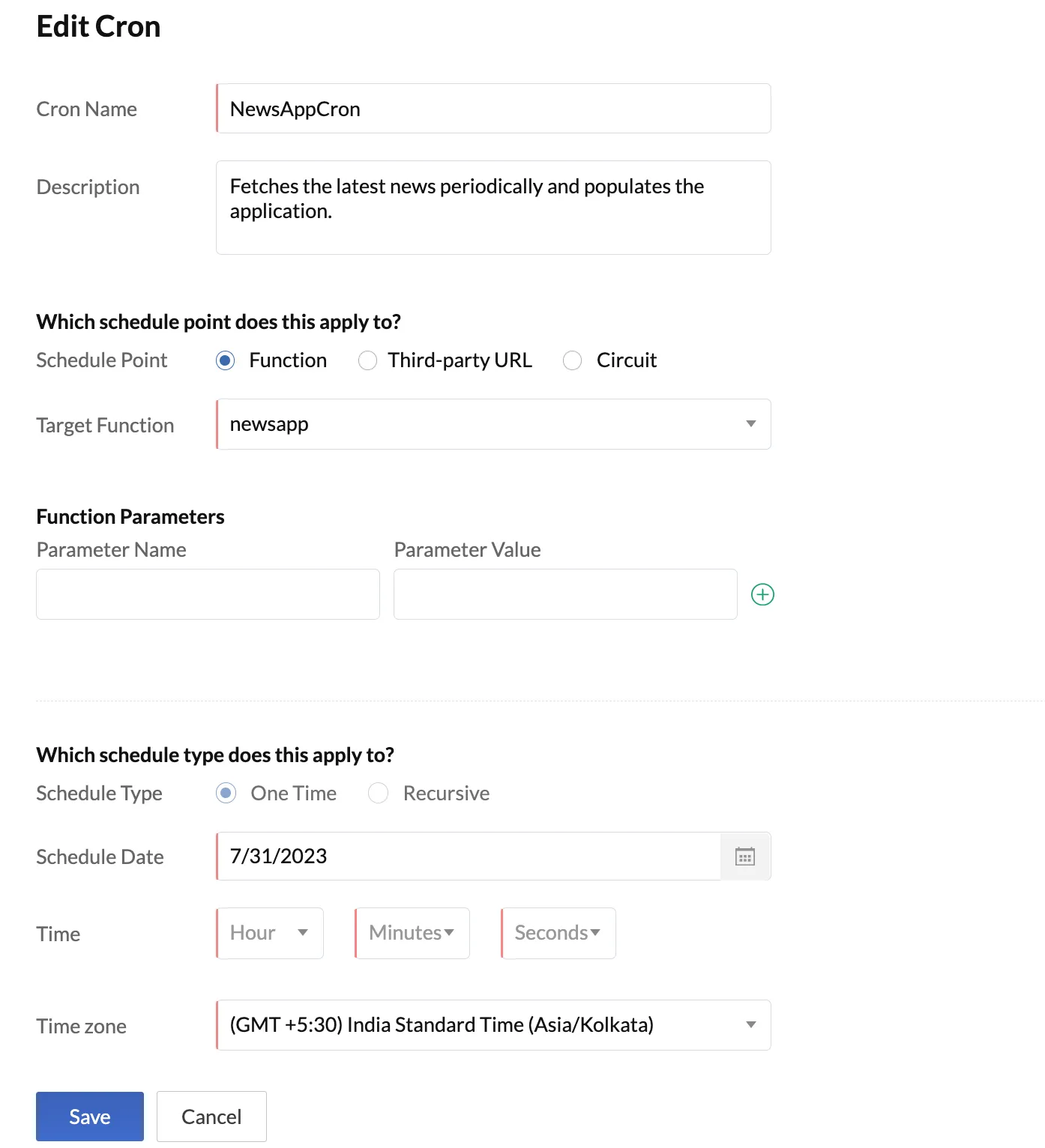The image size is (1045, 1148).
Task: Click the Schedule Date field showing 7/31/2023
Action: (x=469, y=857)
